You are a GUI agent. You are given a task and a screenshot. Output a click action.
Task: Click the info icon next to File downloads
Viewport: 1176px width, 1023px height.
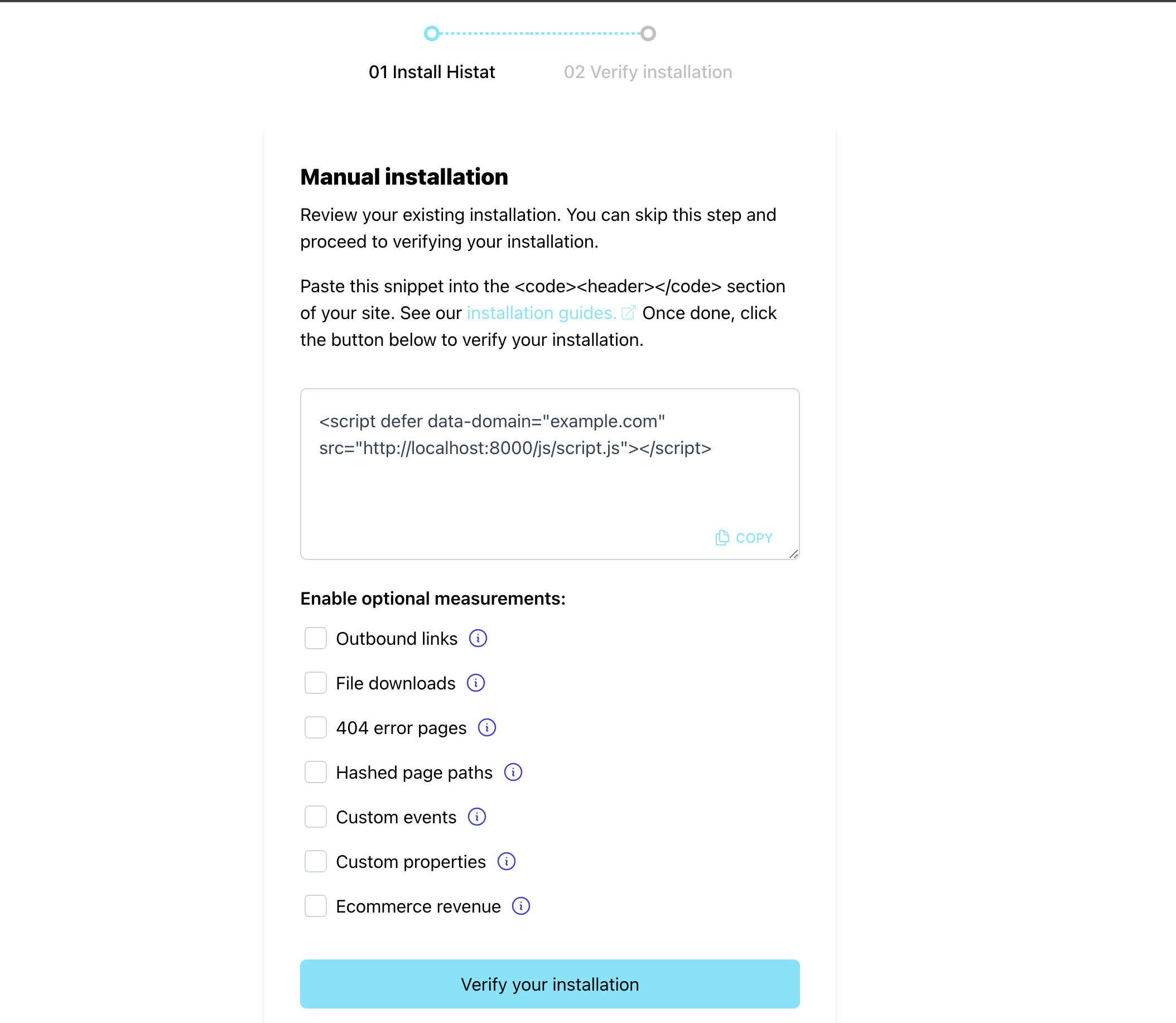coord(476,683)
